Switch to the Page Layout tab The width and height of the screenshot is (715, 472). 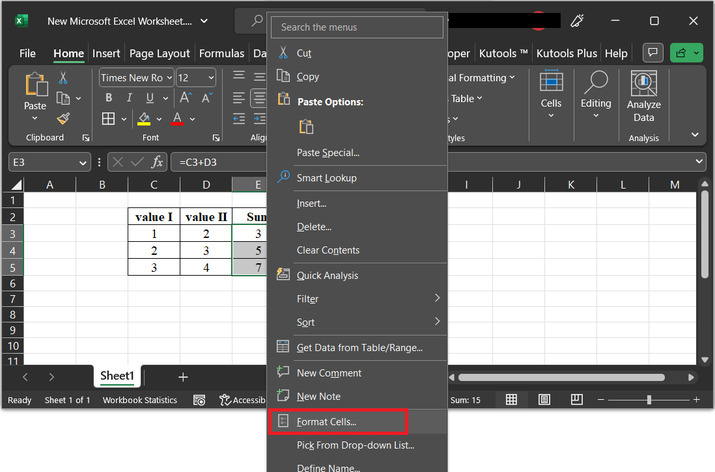click(159, 53)
